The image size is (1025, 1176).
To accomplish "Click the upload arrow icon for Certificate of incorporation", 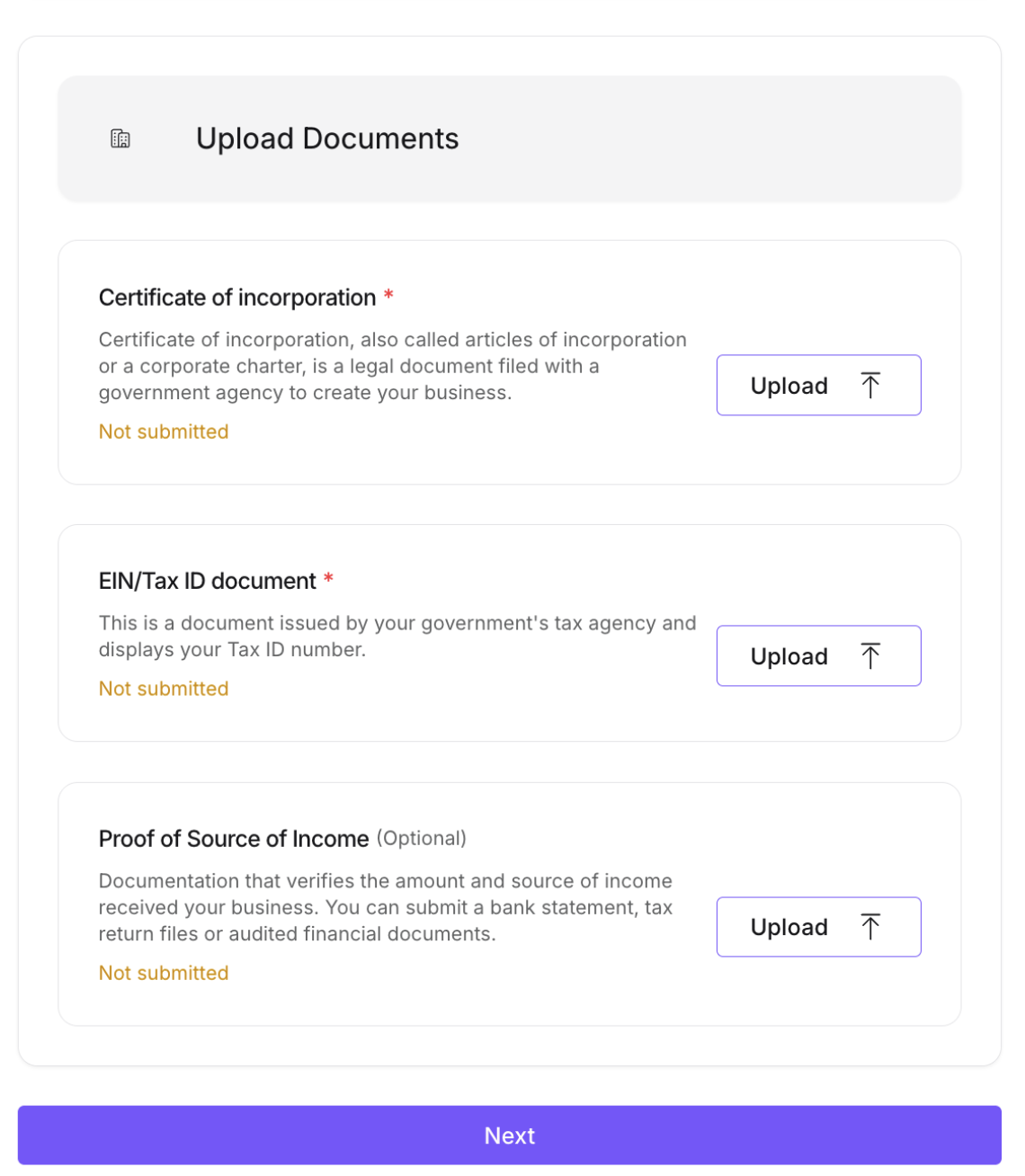I will click(x=869, y=386).
